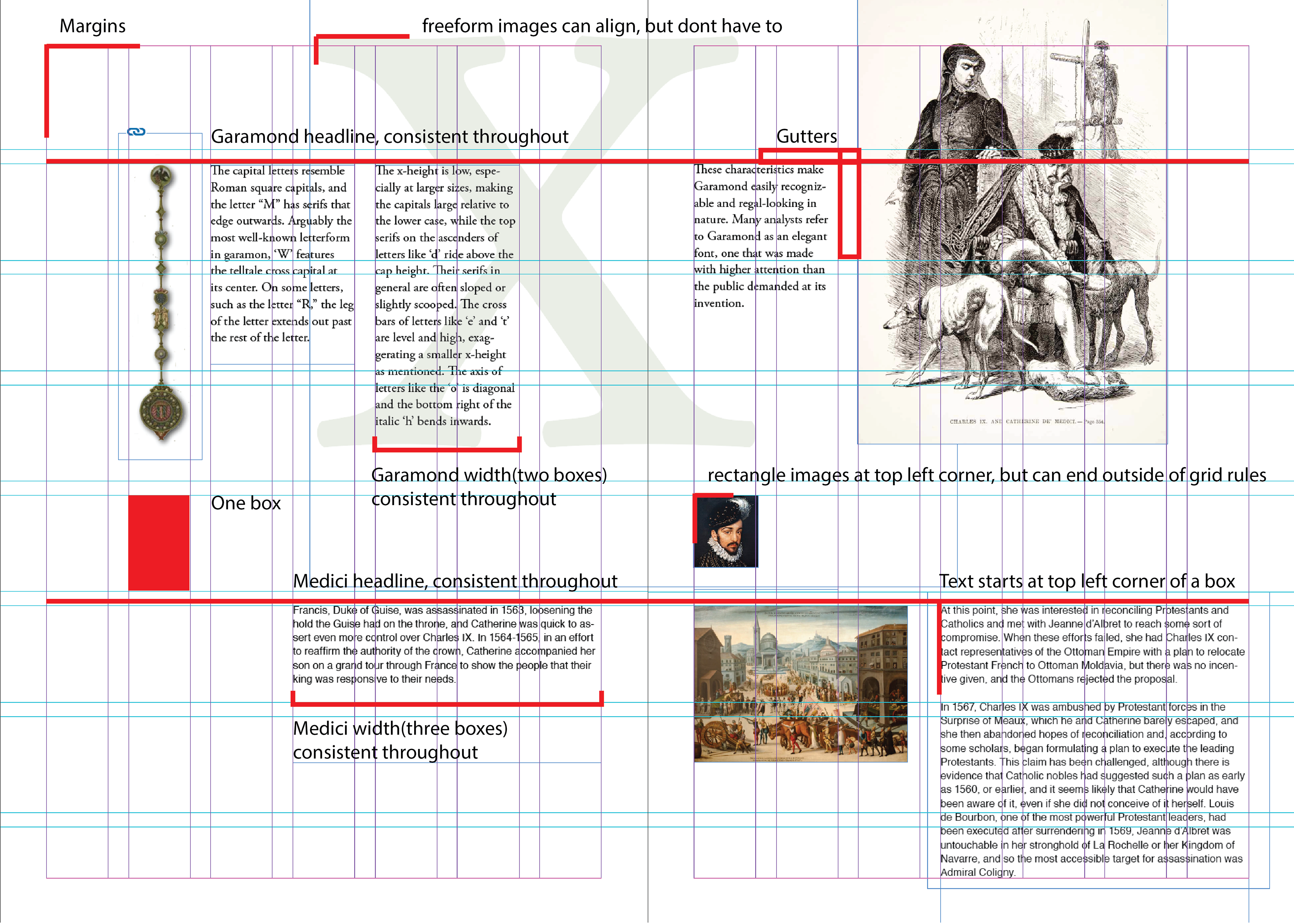Screen dimensions: 1294x924
Task: Select the small Charles IX portrait
Action: [726, 531]
